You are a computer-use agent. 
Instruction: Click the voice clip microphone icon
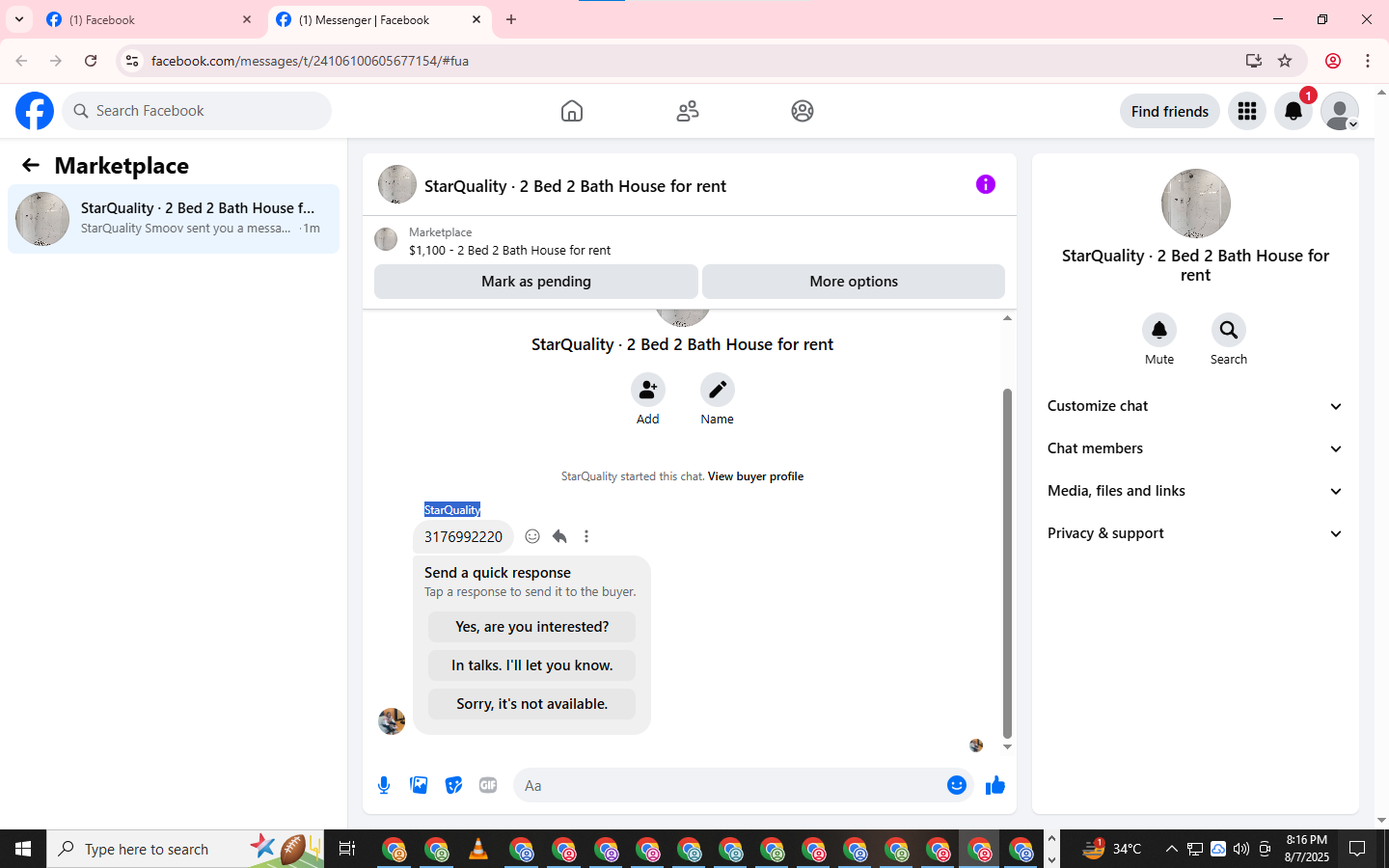click(x=384, y=785)
